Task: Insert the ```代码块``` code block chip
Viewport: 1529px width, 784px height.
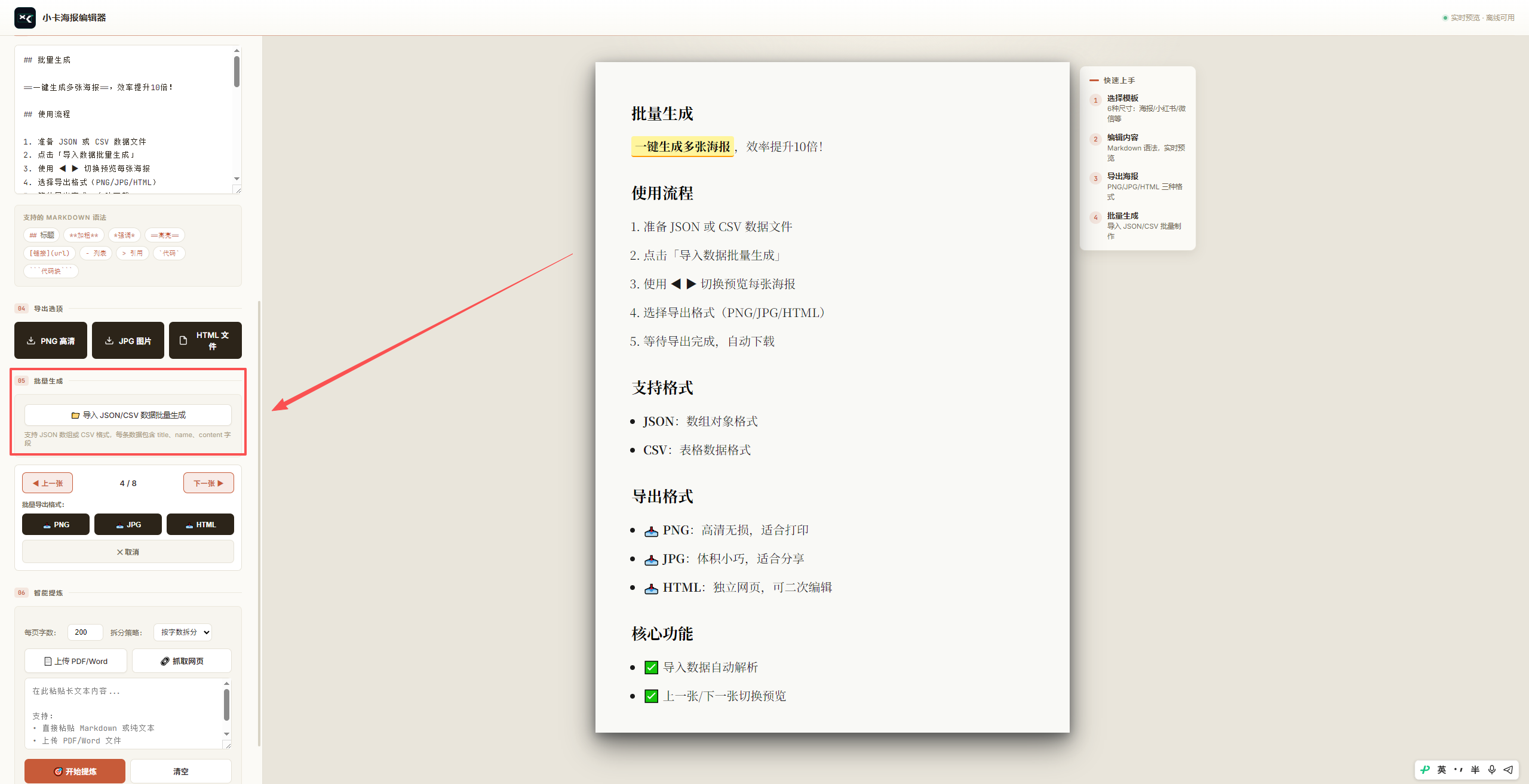Action: click(x=51, y=271)
